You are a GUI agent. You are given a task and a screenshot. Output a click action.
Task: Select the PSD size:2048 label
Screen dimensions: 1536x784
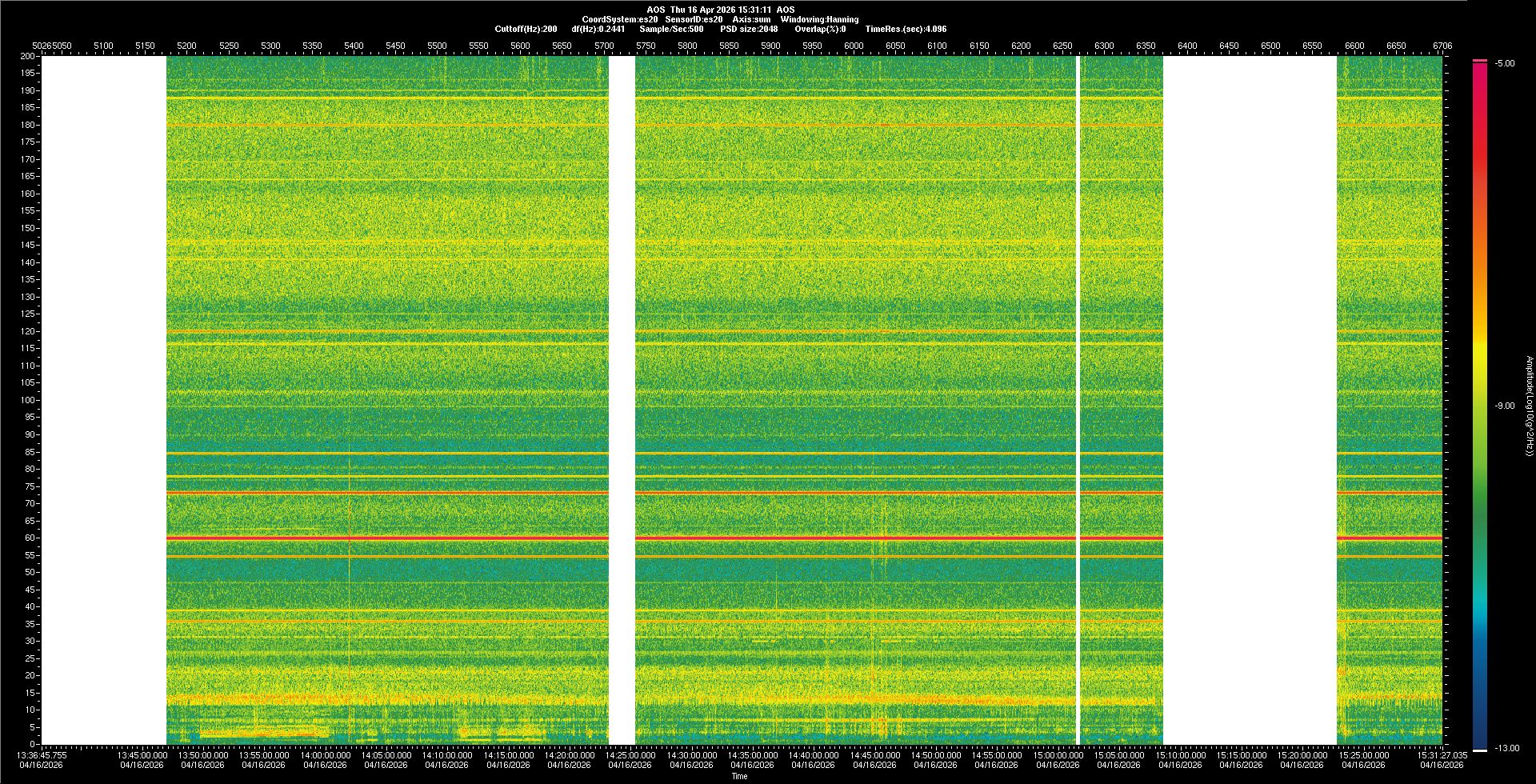pos(749,29)
